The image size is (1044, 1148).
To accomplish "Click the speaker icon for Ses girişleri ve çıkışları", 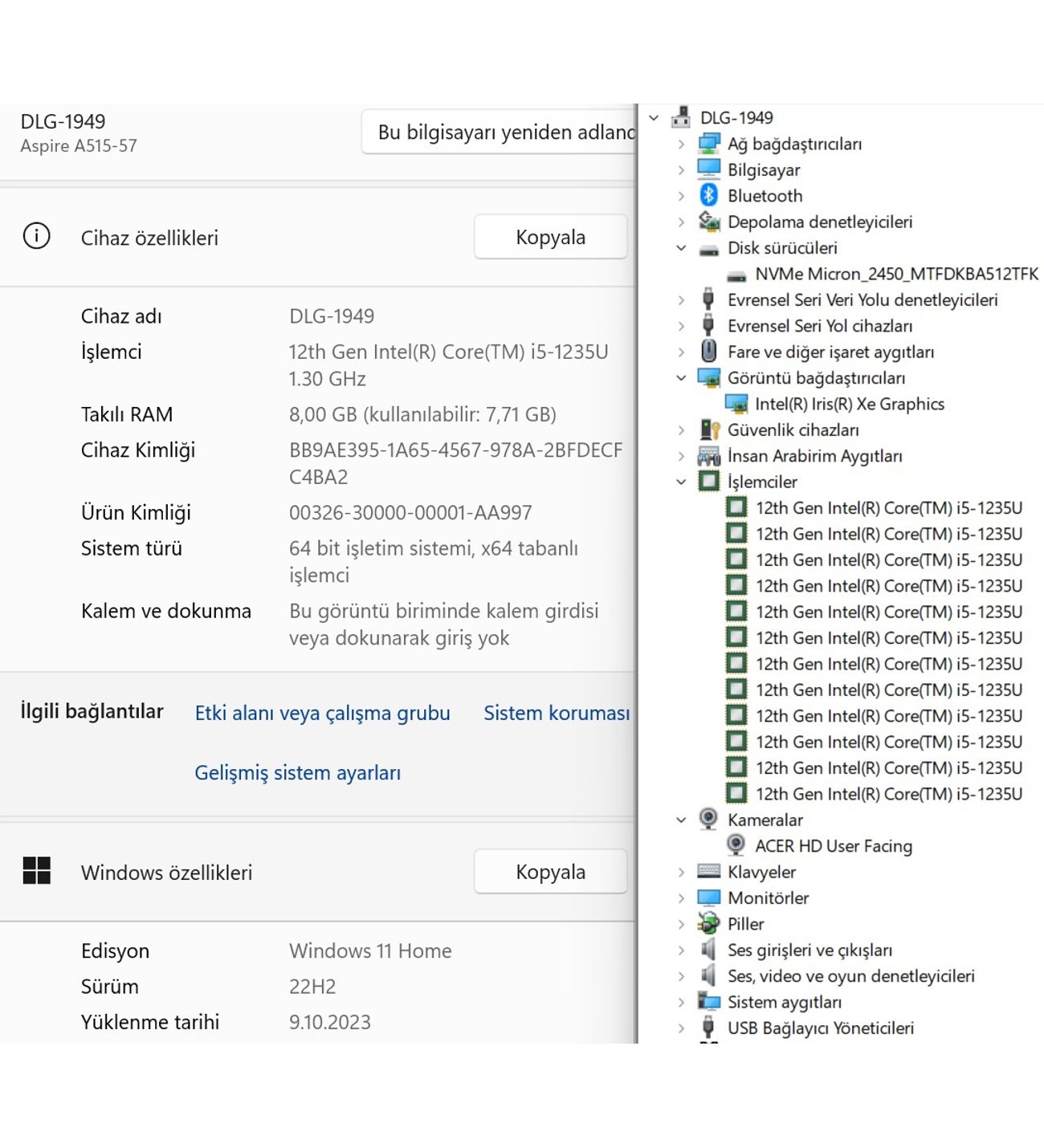I will click(x=708, y=950).
